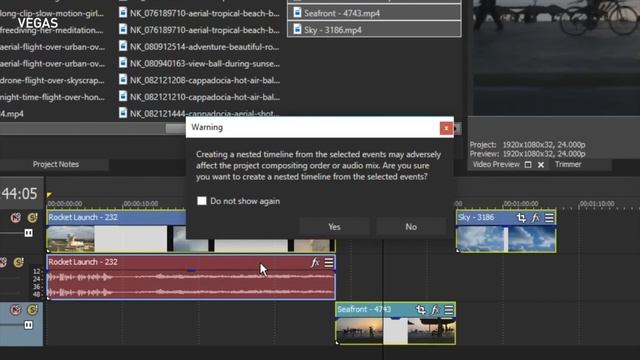Select Seafront - 4743.mp4 in media list
Screen dimensions: 640x360
(374, 13)
